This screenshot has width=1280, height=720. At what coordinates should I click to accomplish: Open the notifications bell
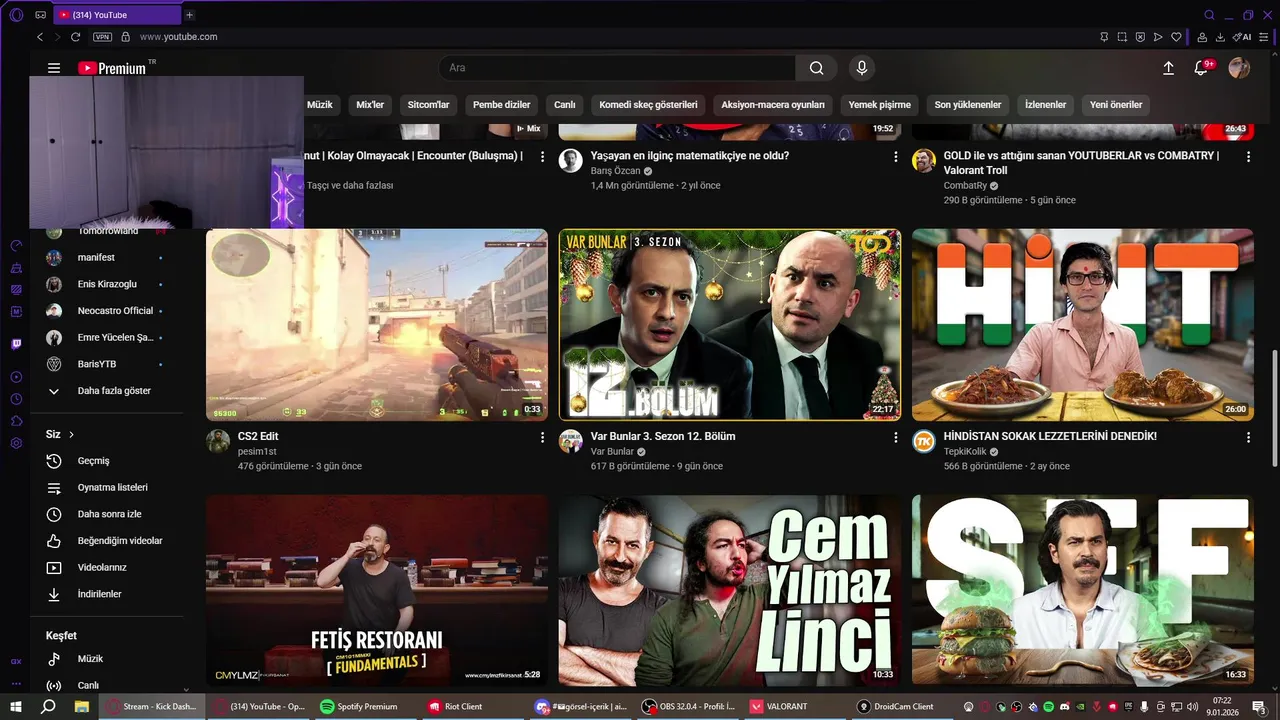click(1202, 68)
